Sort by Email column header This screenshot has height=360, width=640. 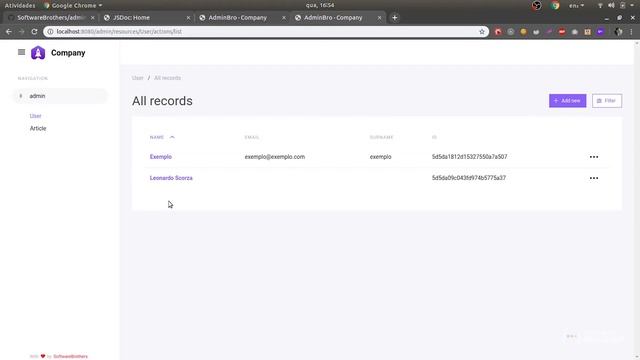pos(252,137)
